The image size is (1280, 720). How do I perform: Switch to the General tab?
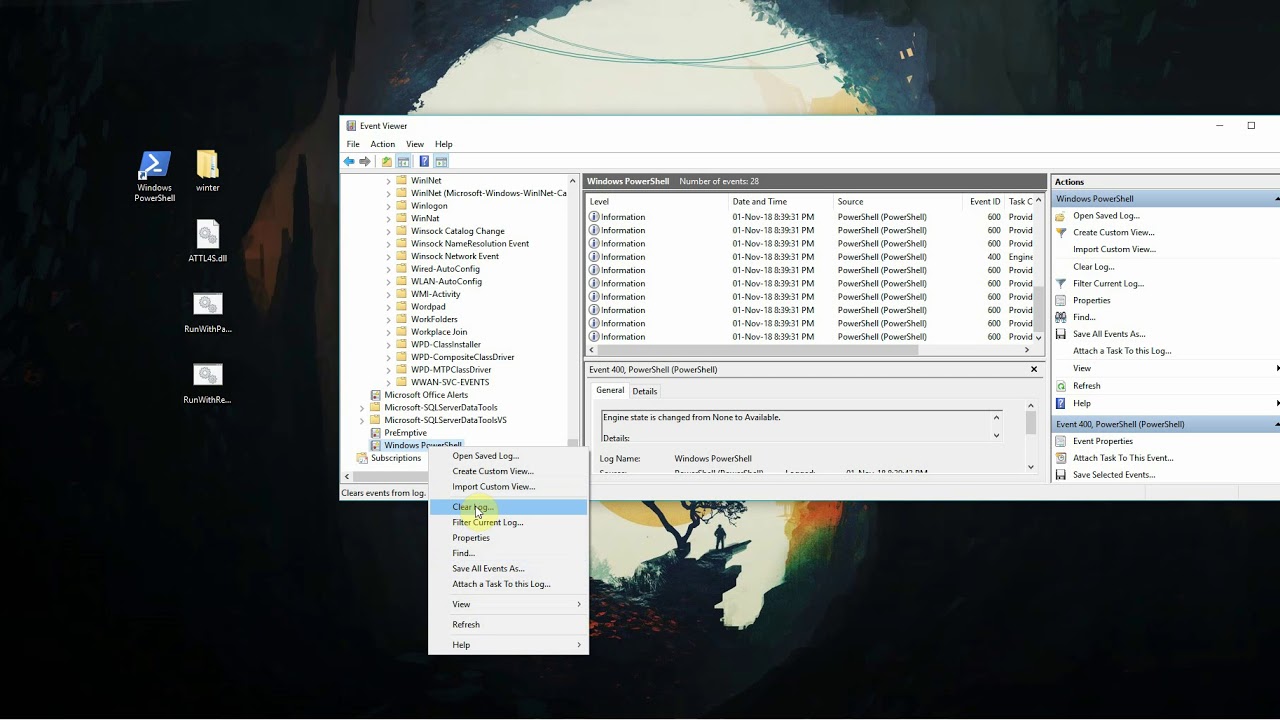(x=610, y=390)
